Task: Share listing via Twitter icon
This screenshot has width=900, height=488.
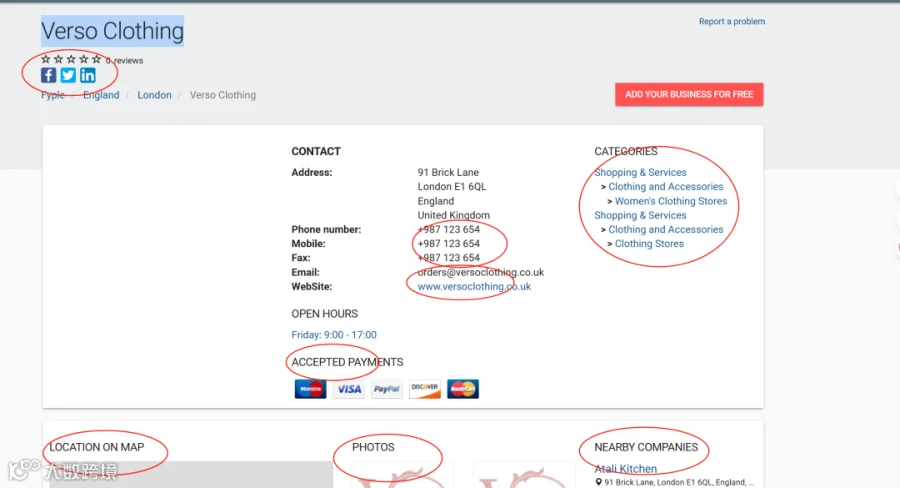Action: coord(68,75)
